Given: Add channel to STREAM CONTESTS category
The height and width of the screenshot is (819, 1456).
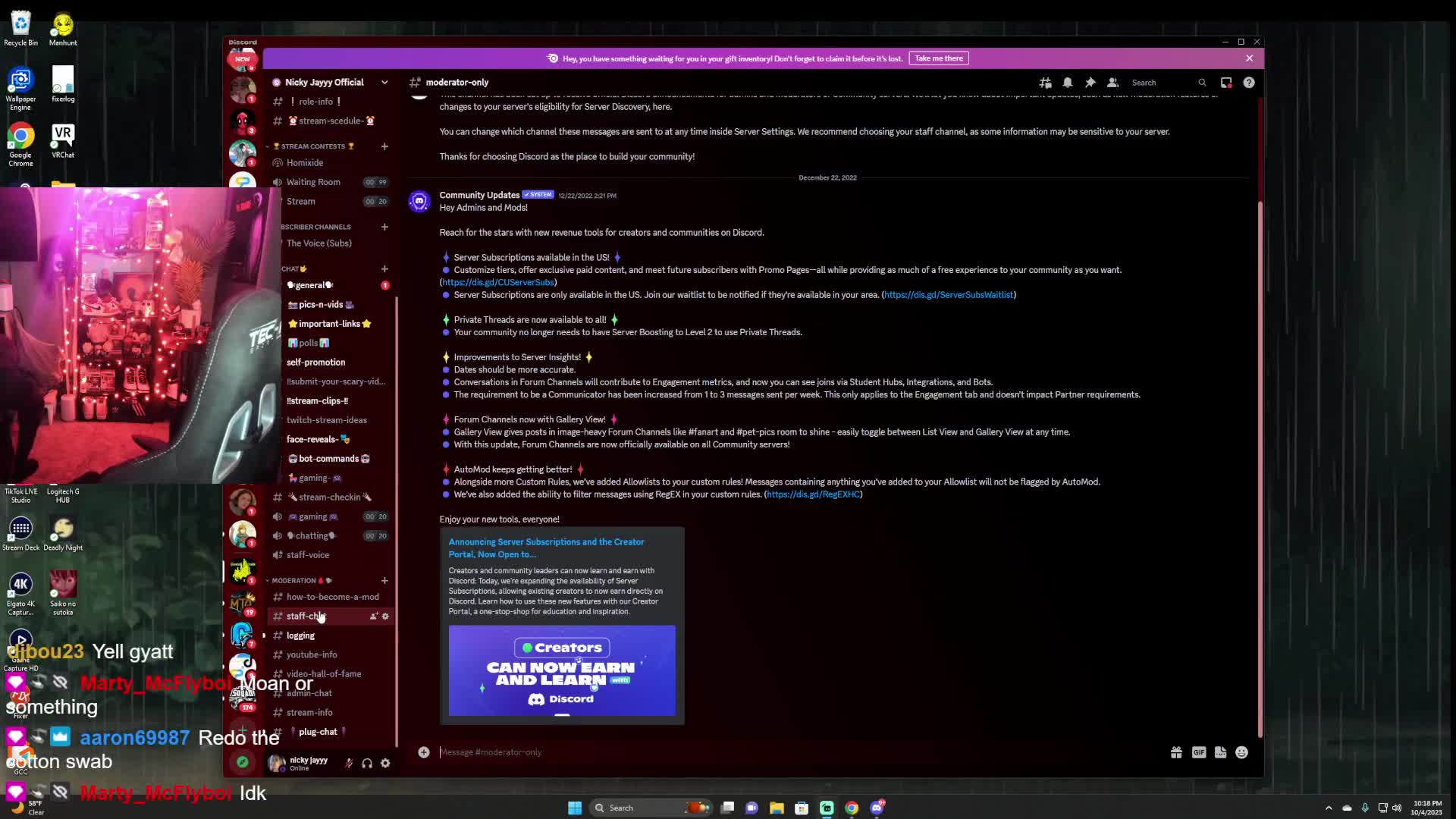Looking at the screenshot, I should click(384, 146).
